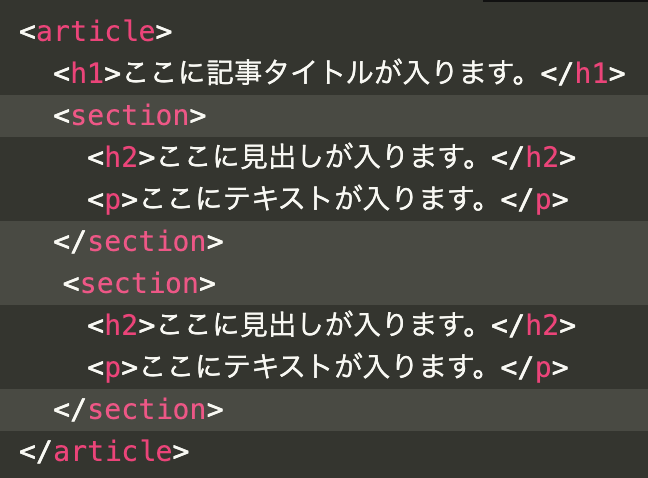Click heading text inside the first h2
The image size is (648, 478).
322,157
